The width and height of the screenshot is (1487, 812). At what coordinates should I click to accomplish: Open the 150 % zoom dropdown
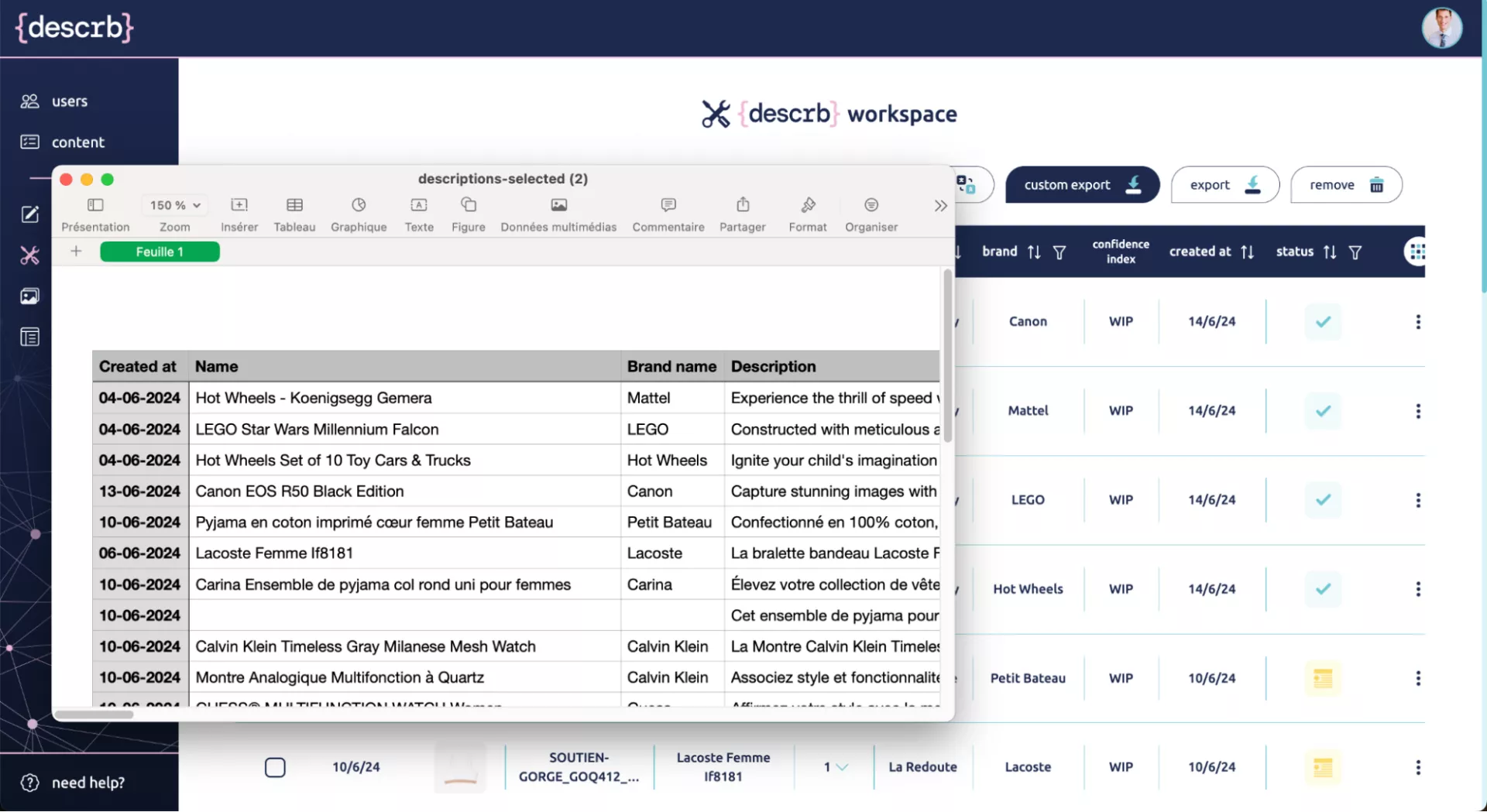[175, 205]
